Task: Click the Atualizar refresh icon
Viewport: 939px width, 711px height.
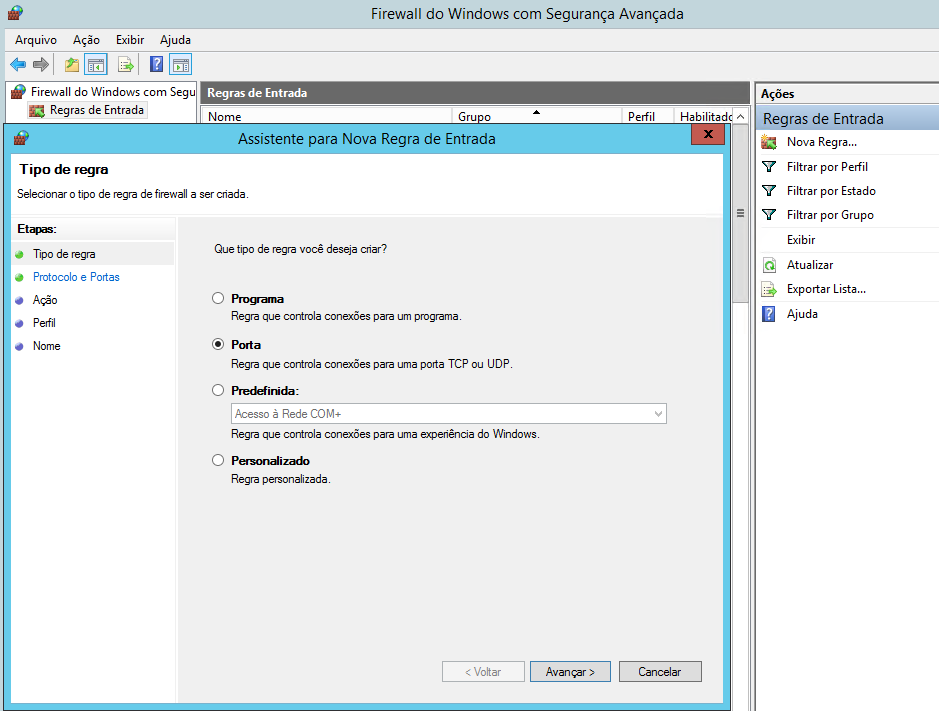Action: click(769, 265)
